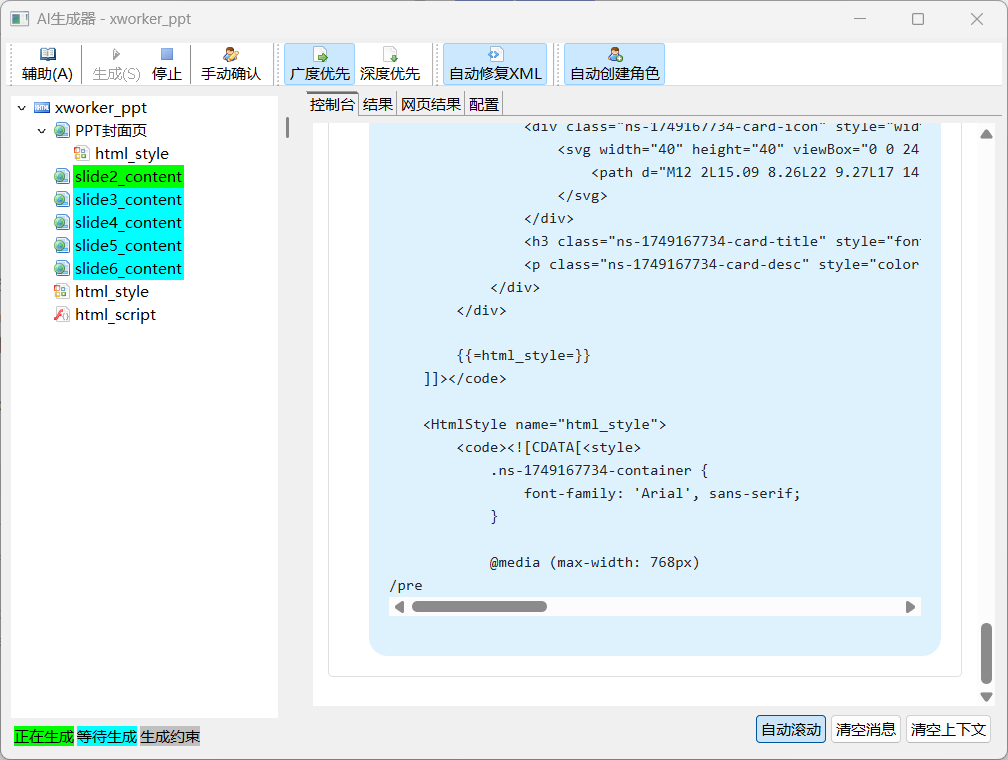Image resolution: width=1008 pixels, height=760 pixels.
Task: Select slide6_content in the tree
Action: (x=128, y=269)
